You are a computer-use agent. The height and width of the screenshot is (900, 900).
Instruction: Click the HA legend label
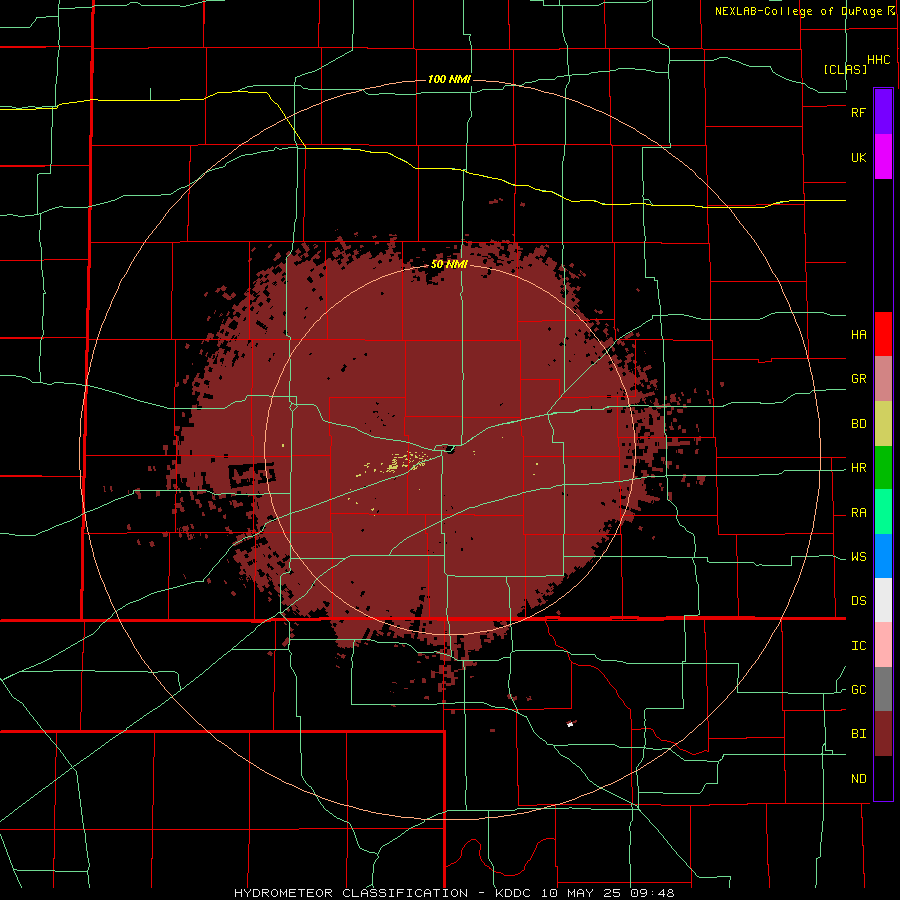click(858, 335)
